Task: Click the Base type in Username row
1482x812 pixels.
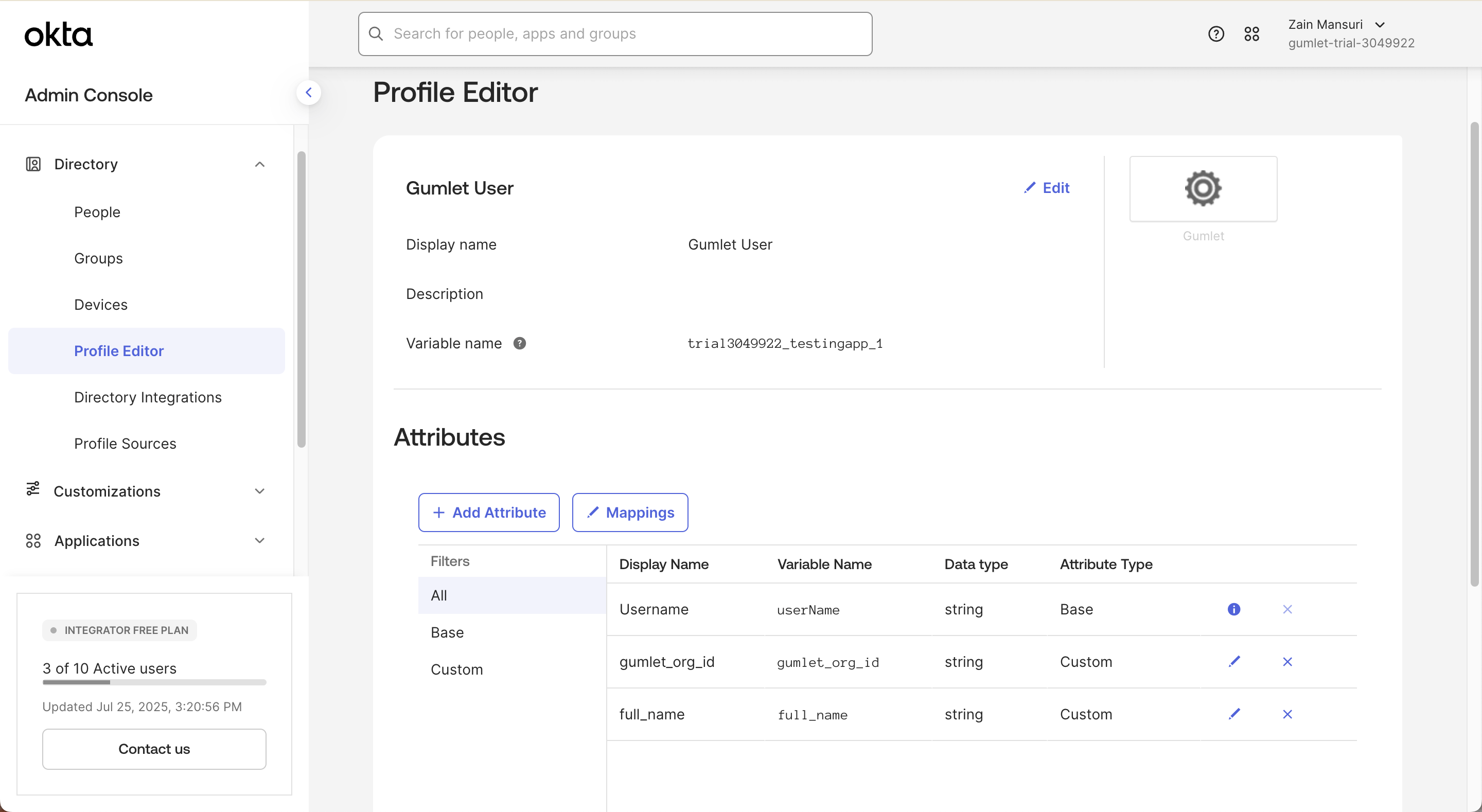Action: 1077,609
